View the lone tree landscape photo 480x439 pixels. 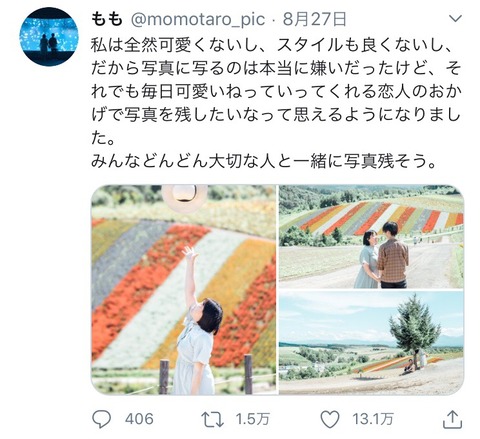tap(371, 343)
